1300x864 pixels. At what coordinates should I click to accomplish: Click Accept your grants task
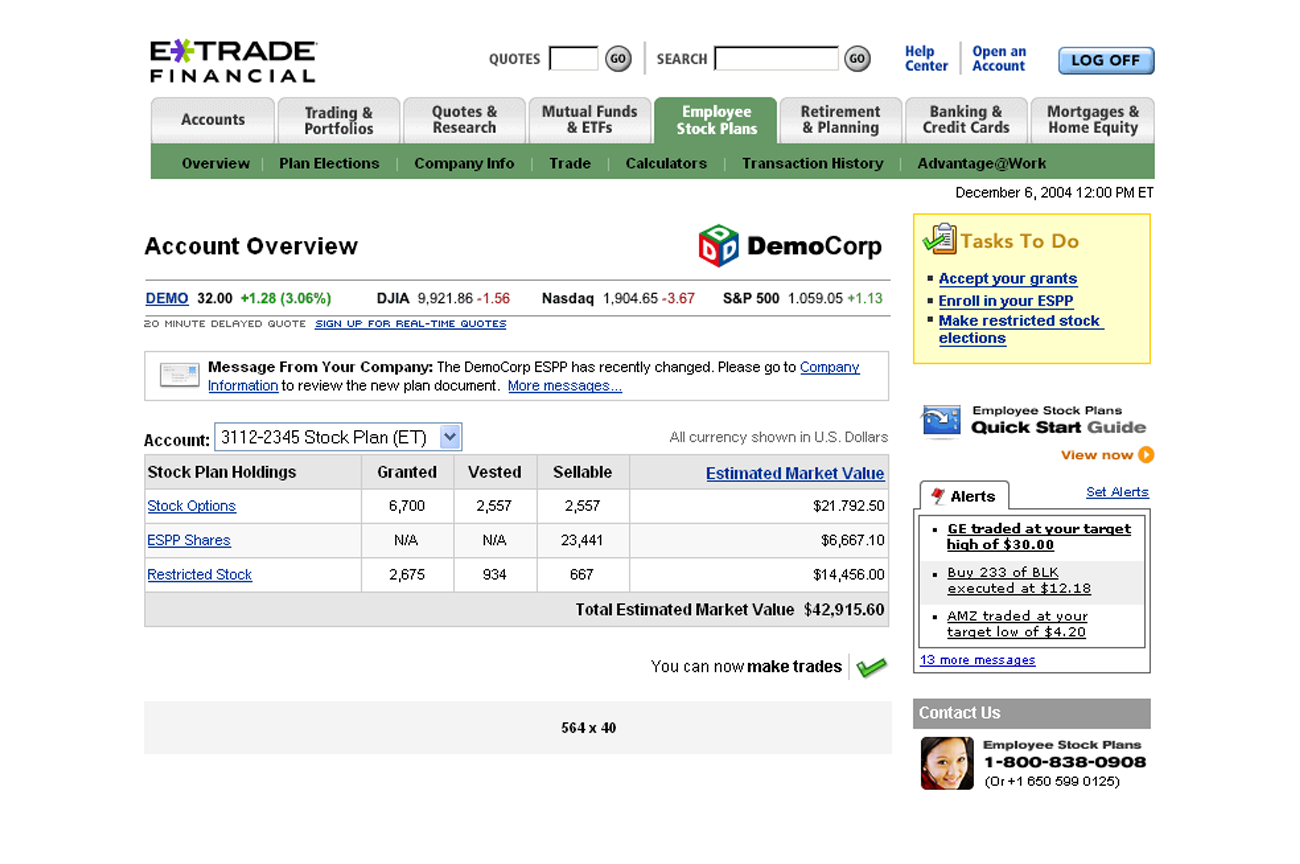[1008, 279]
